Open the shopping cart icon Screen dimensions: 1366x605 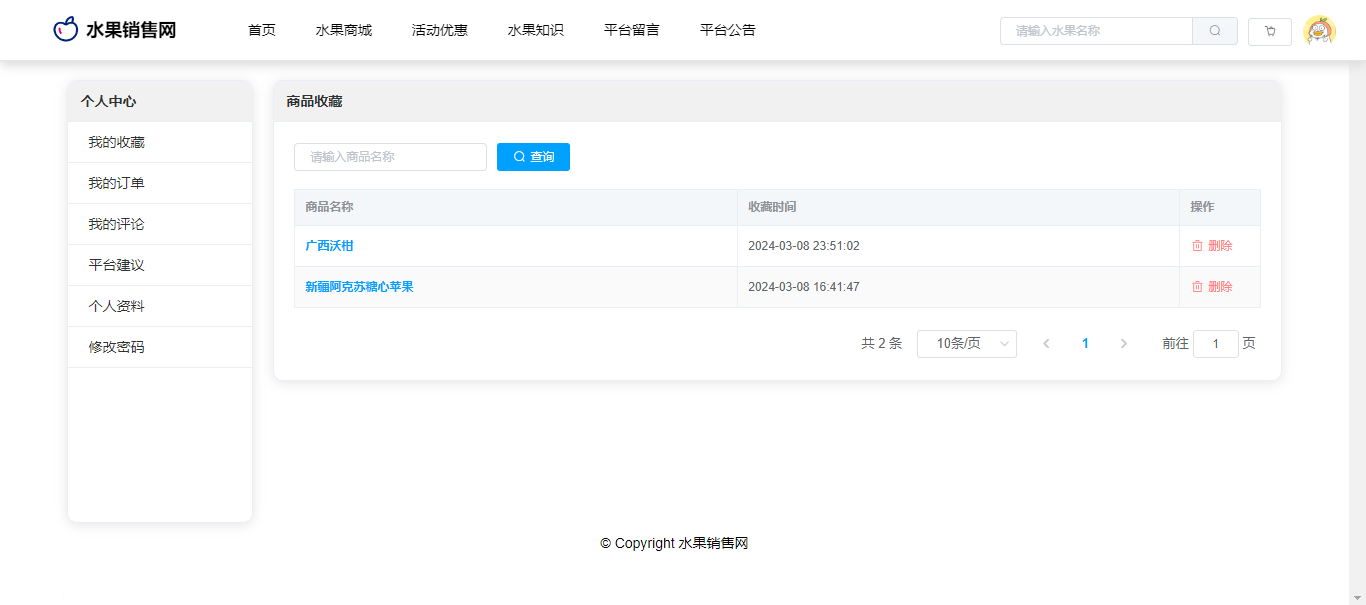[x=1270, y=31]
